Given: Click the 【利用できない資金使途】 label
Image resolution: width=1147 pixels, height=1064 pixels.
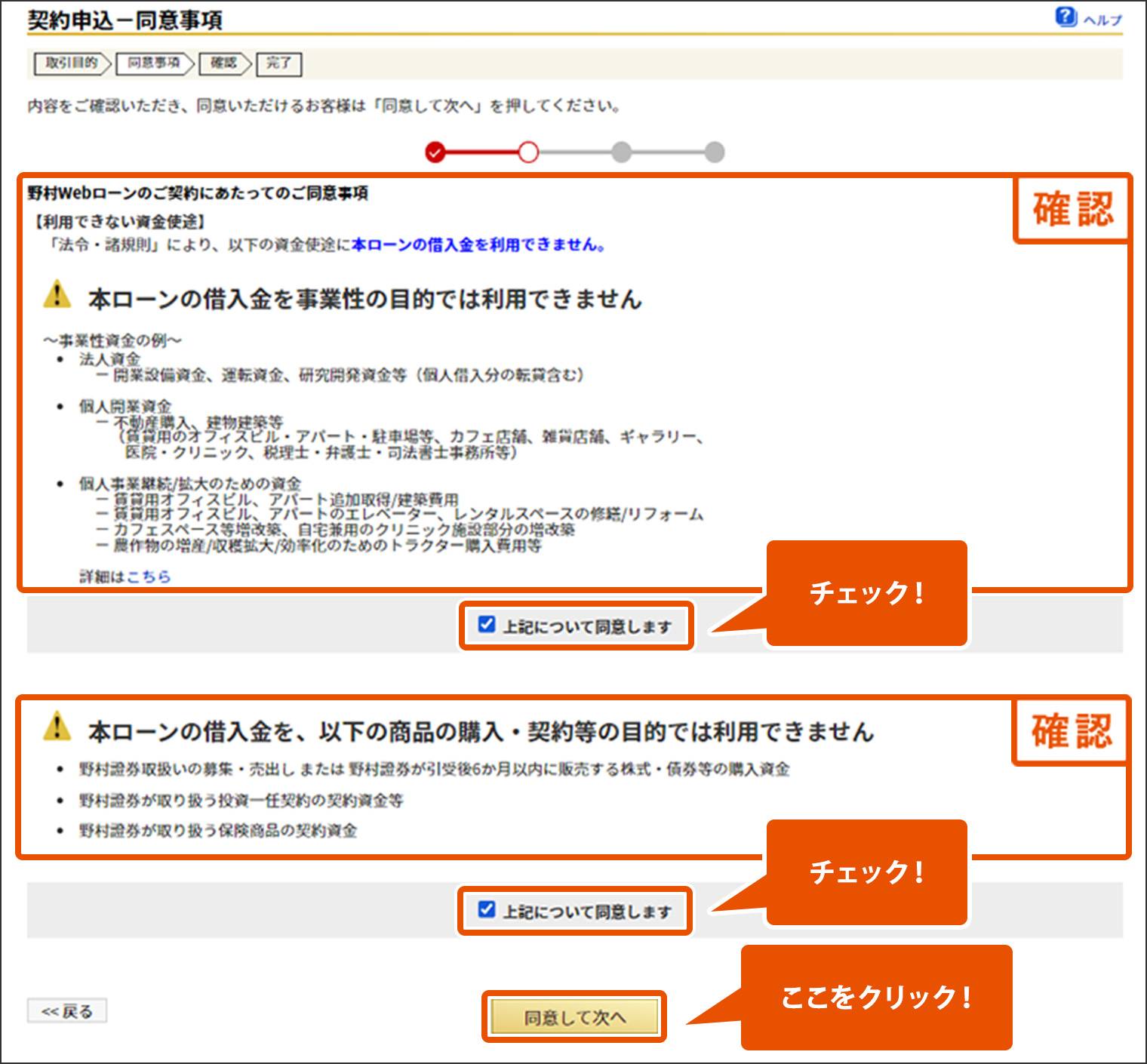Looking at the screenshot, I should [x=120, y=222].
